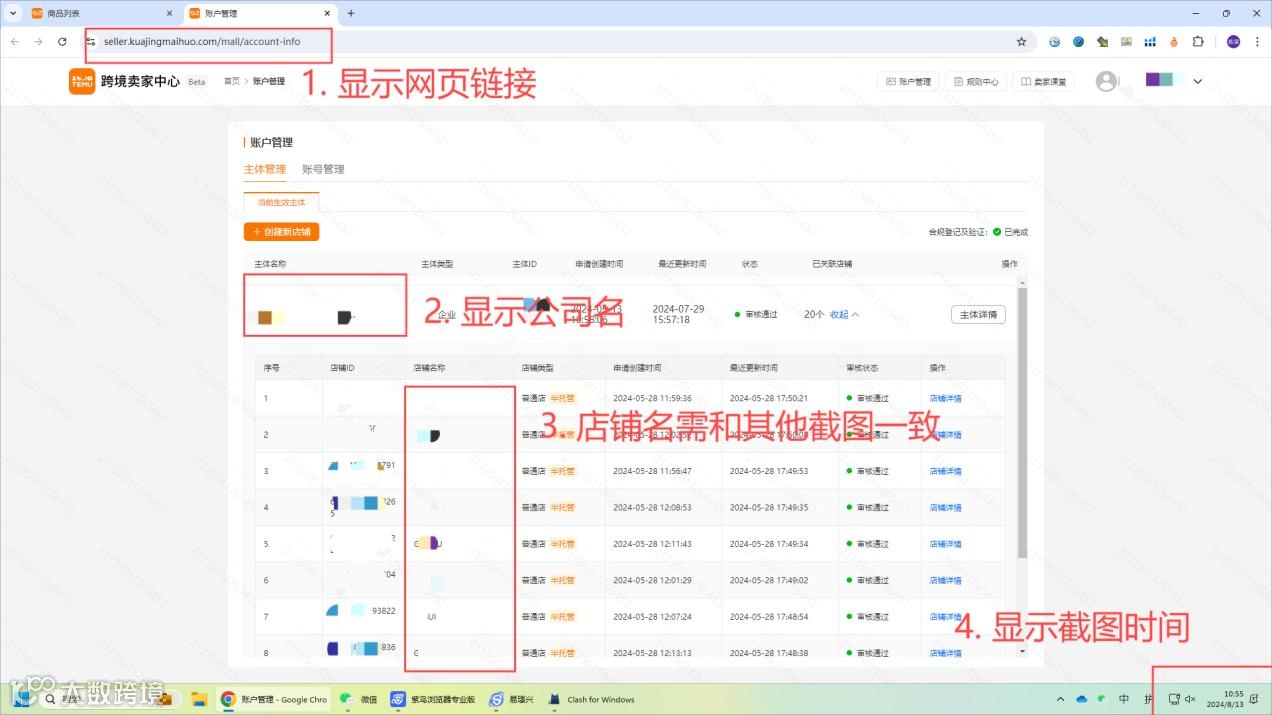Open 店铺详情 link for row 6
Image resolution: width=1272 pixels, height=715 pixels.
[x=945, y=580]
